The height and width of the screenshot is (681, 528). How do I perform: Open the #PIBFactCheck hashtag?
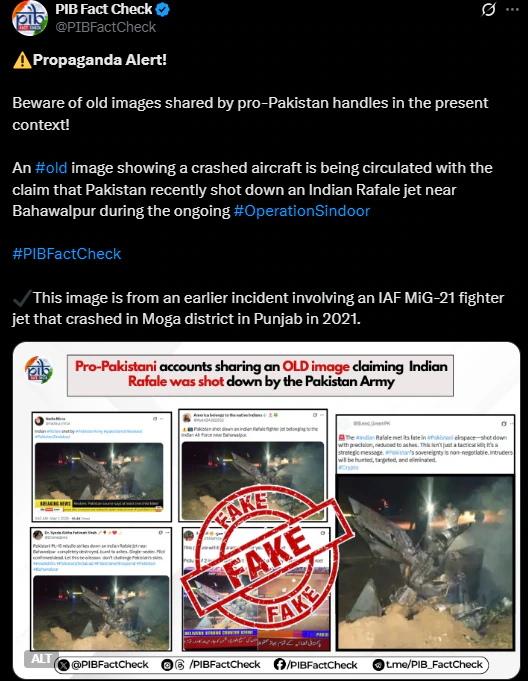67,254
